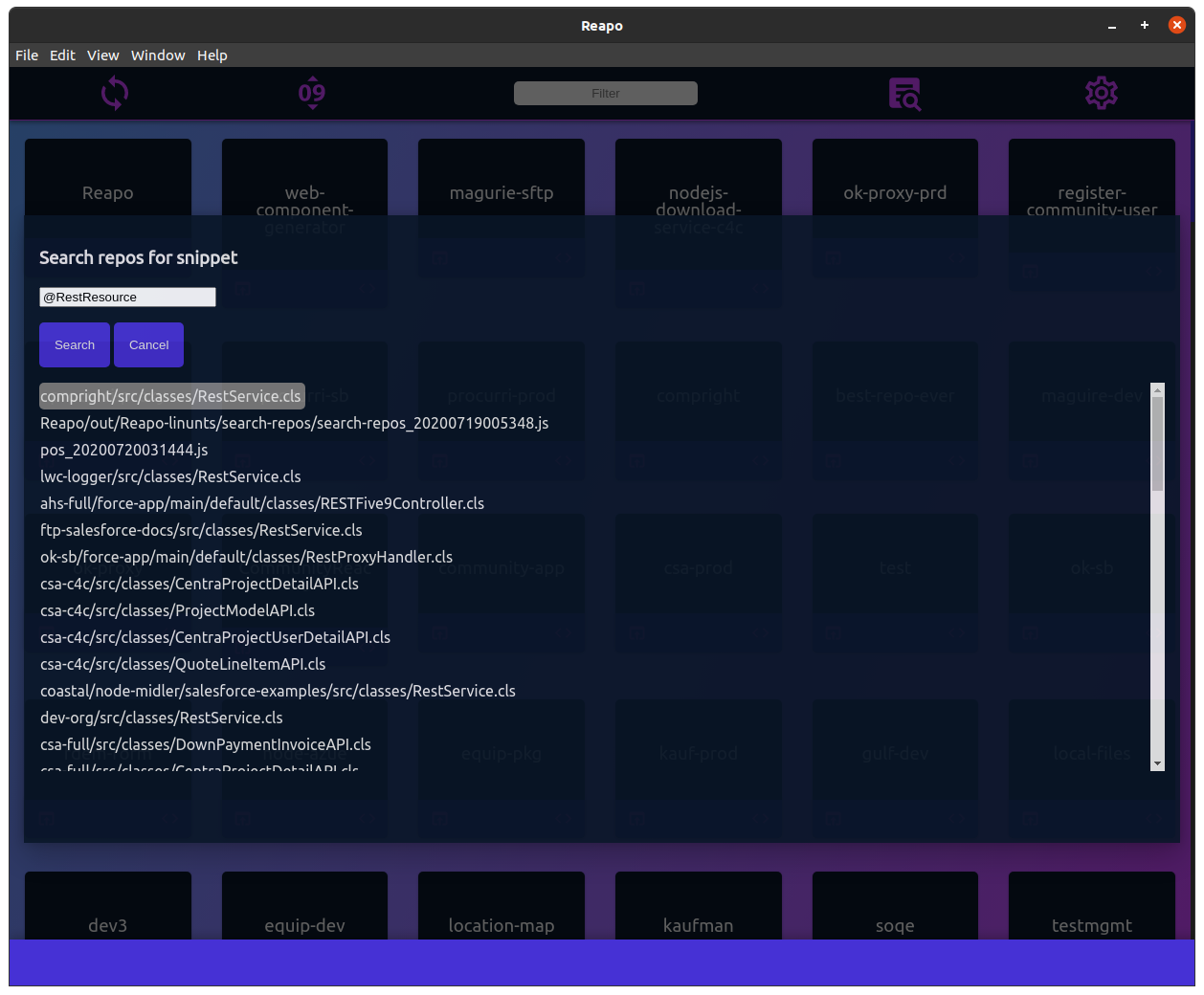Select csa-c4c CentraProjectDetailAPI.cls result
Viewport: 1204px width, 995px height.
coord(199,584)
